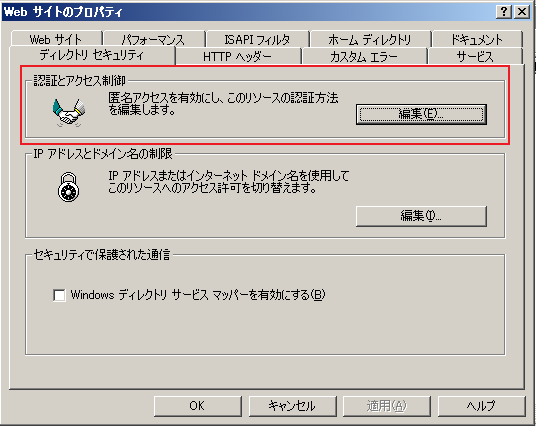Click the handshake authentication icon
Viewport: 536px width, 426px height.
tap(69, 112)
